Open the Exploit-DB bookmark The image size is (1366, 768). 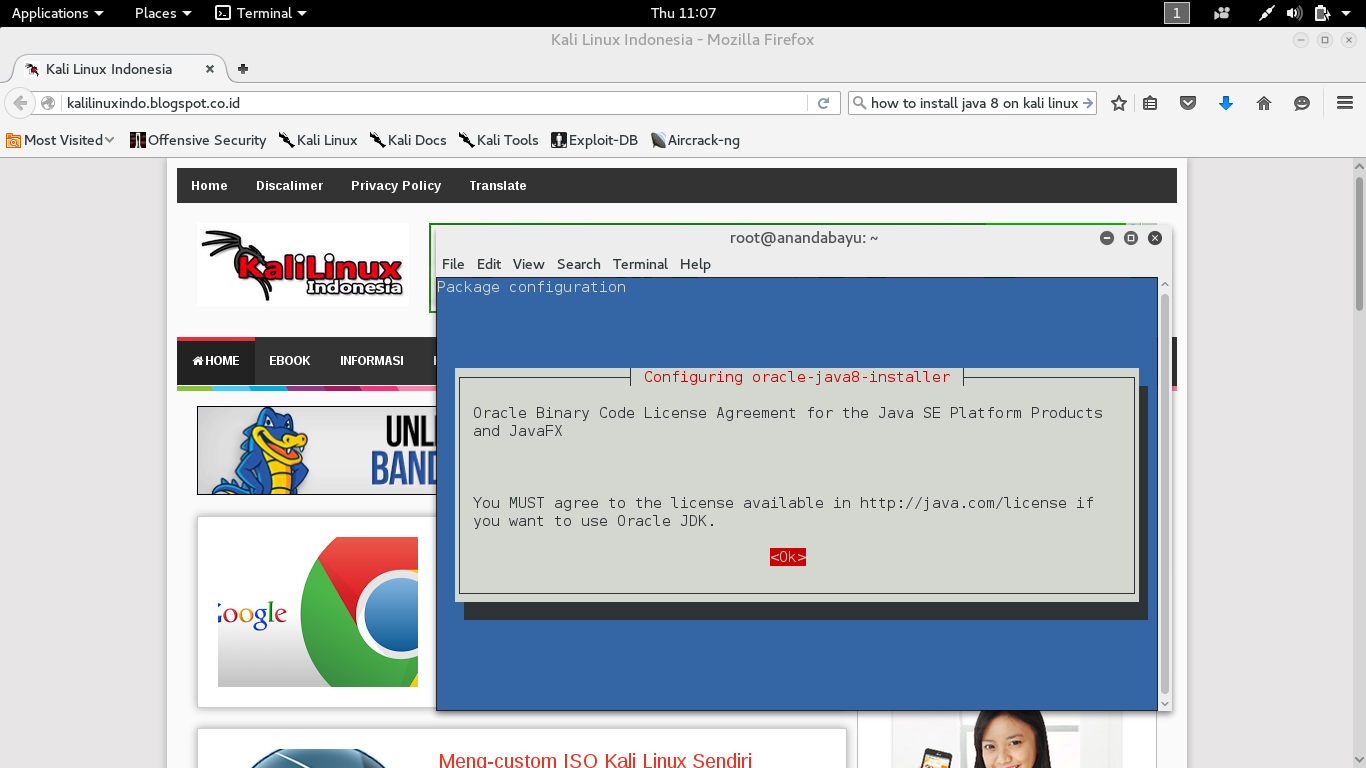click(x=595, y=140)
